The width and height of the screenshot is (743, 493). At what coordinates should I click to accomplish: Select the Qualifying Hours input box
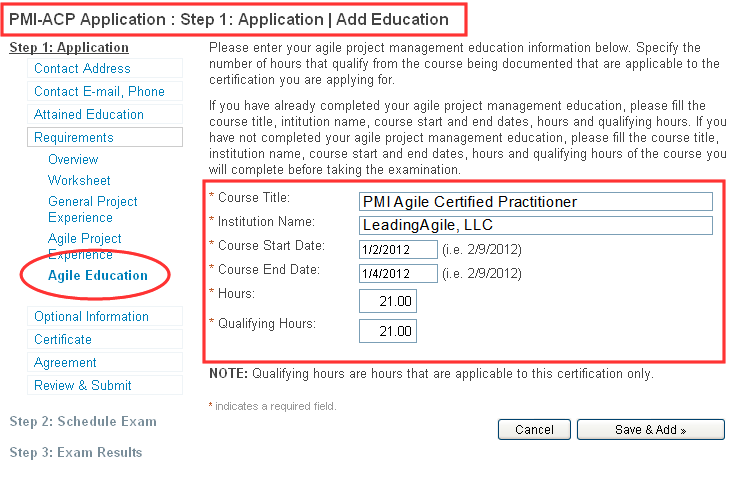click(x=388, y=331)
